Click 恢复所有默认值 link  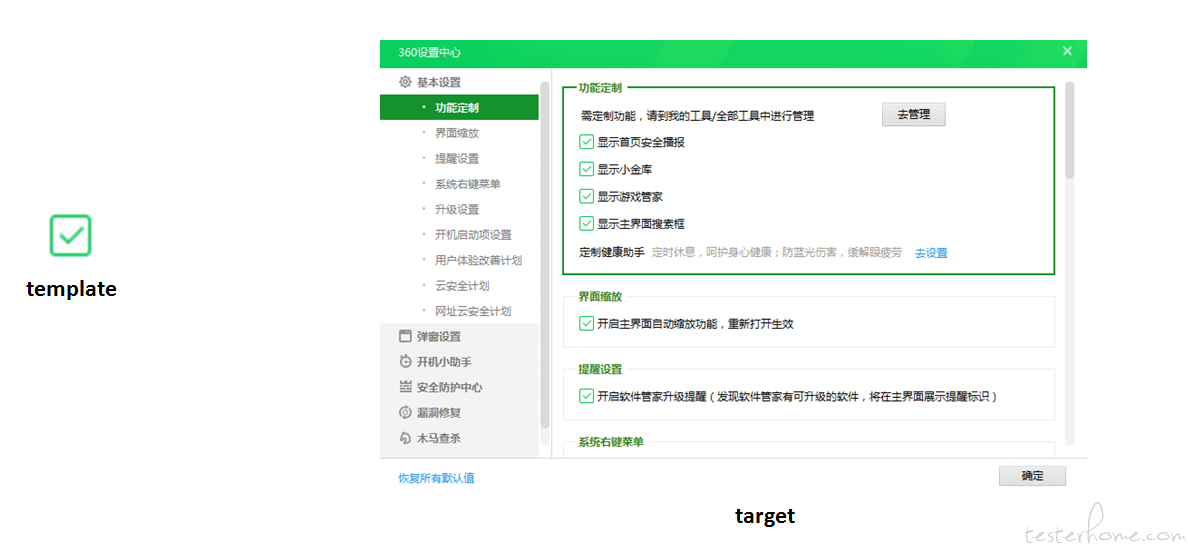tap(436, 478)
